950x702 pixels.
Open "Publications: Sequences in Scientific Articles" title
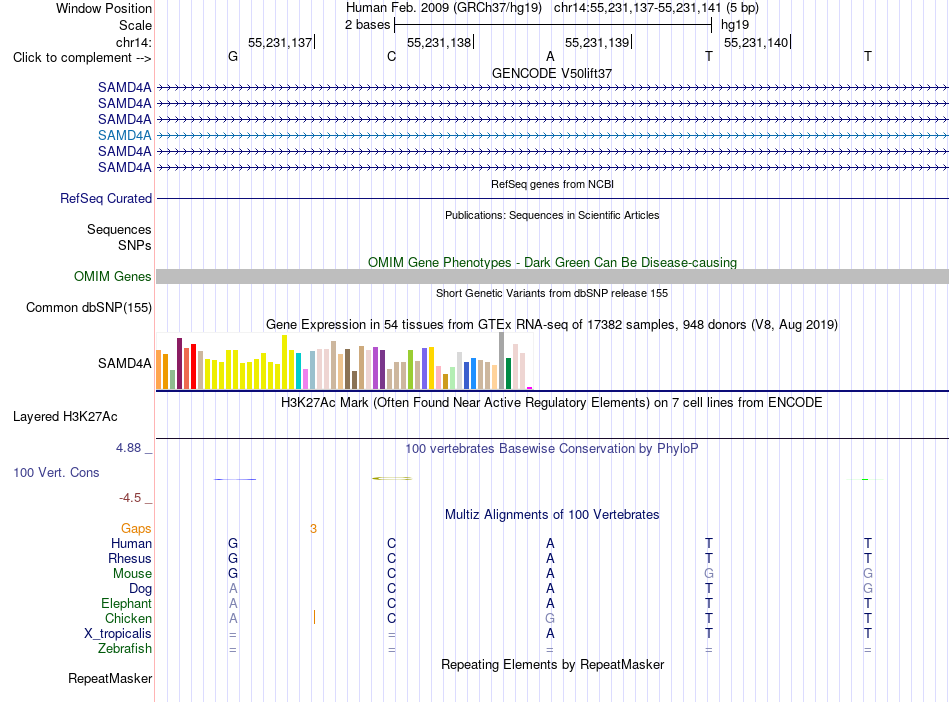[552, 215]
